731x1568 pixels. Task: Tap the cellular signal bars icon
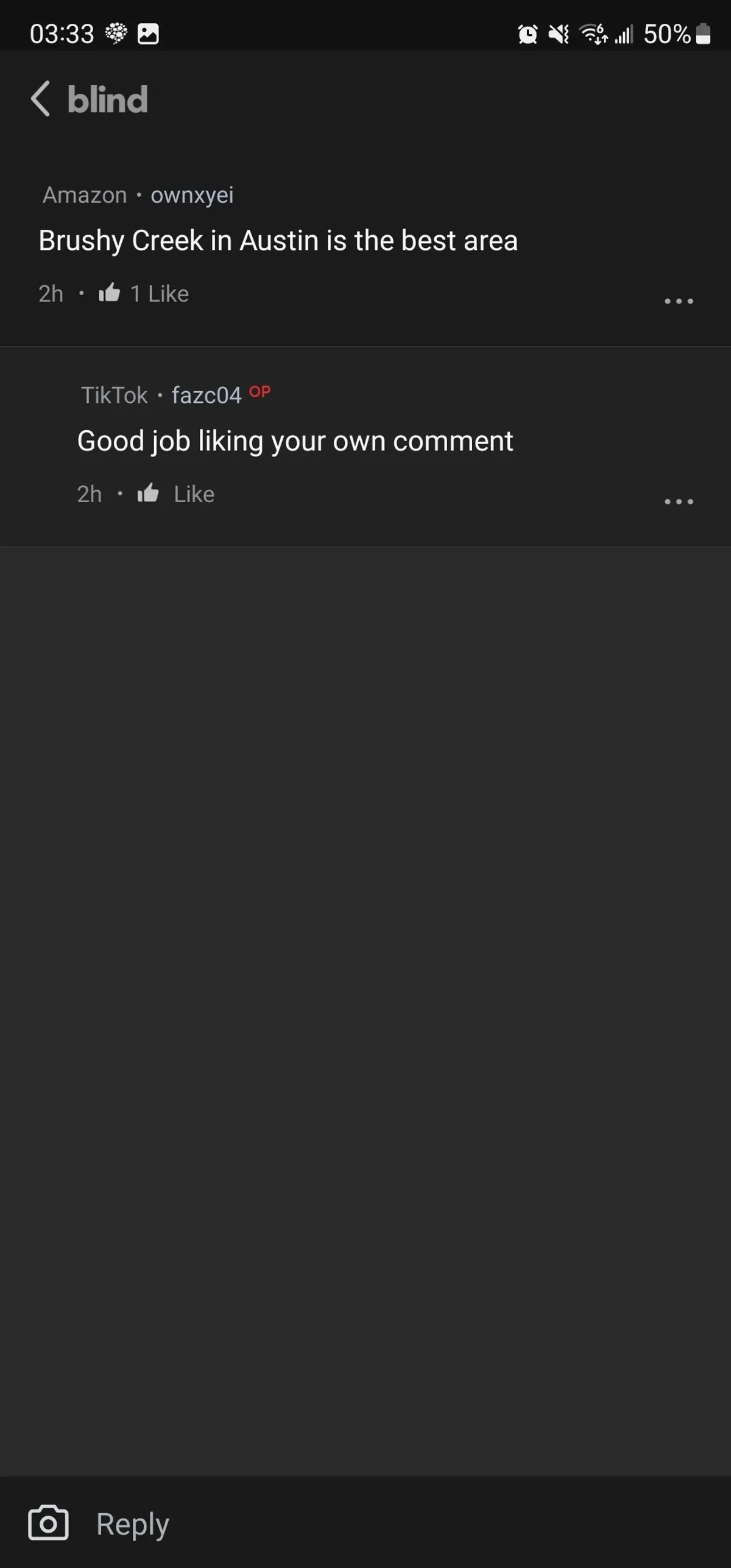[624, 34]
